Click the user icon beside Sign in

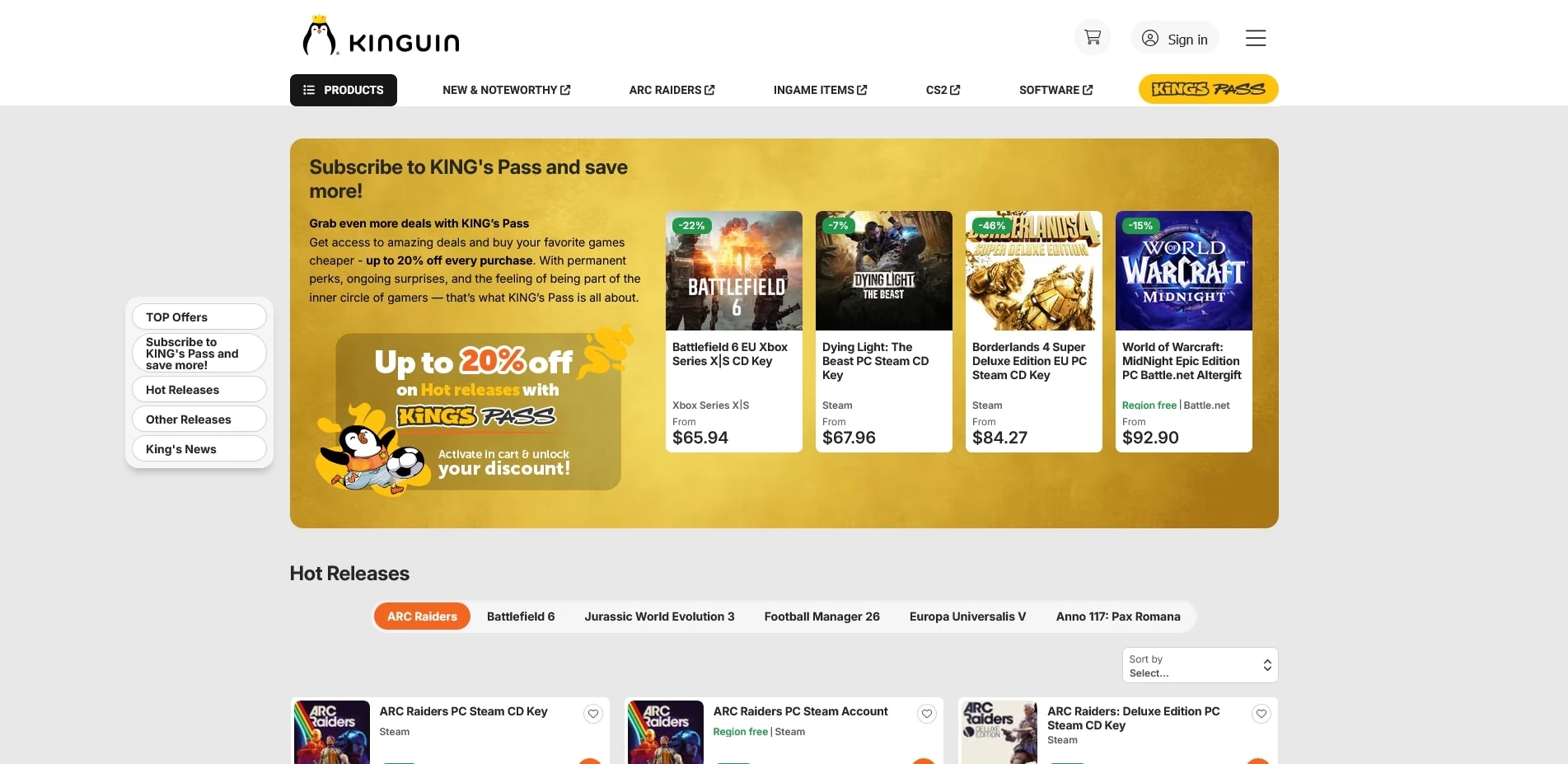(x=1151, y=38)
